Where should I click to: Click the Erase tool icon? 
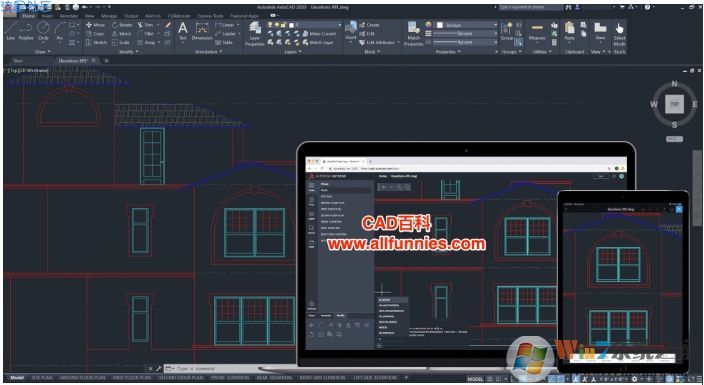coord(167,25)
